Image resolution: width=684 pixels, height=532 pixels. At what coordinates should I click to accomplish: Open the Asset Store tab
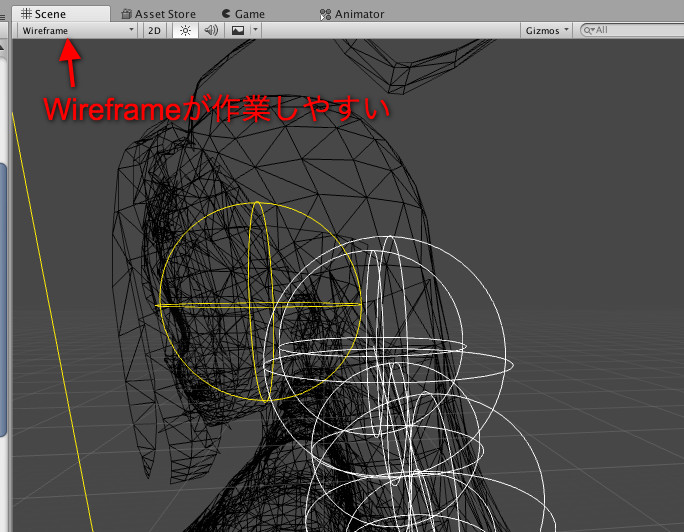tap(159, 14)
